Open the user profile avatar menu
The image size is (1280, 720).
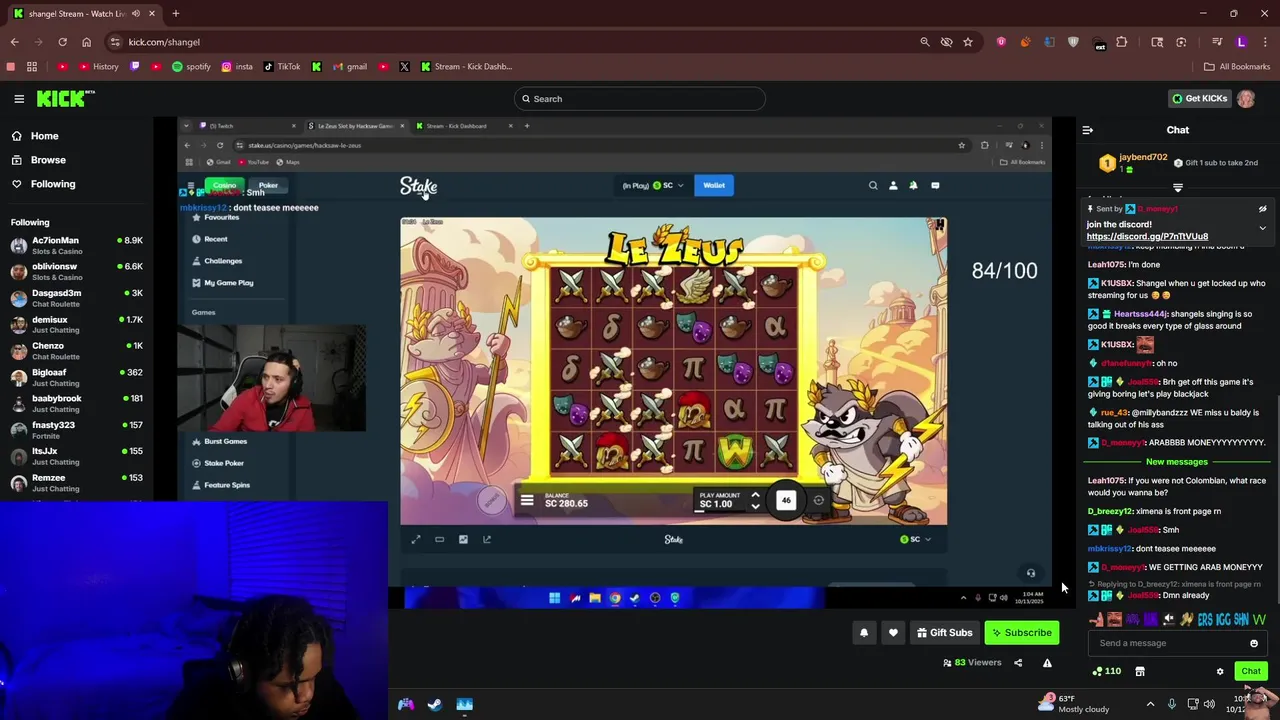[1246, 99]
